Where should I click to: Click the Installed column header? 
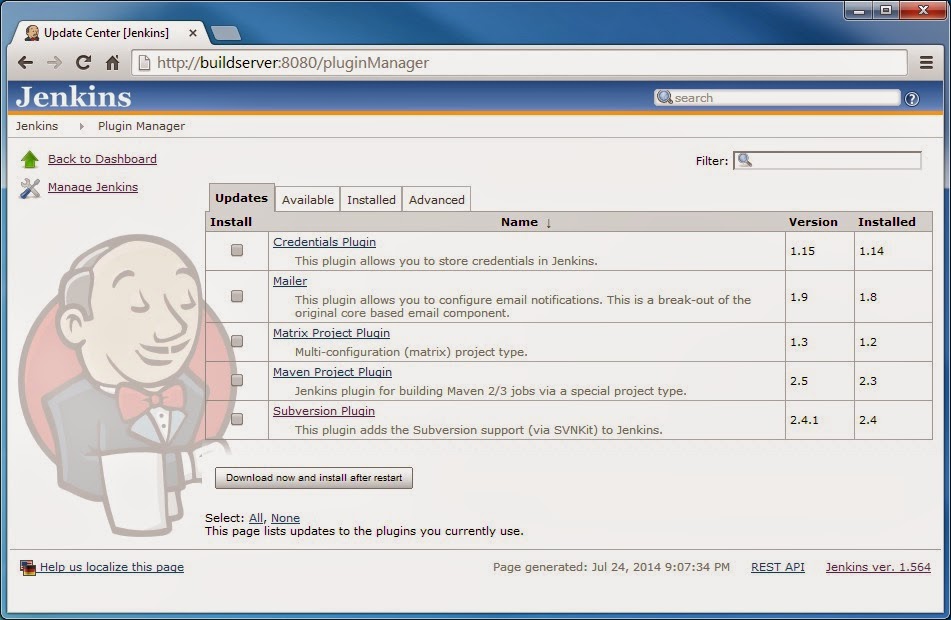pyautogui.click(x=887, y=222)
